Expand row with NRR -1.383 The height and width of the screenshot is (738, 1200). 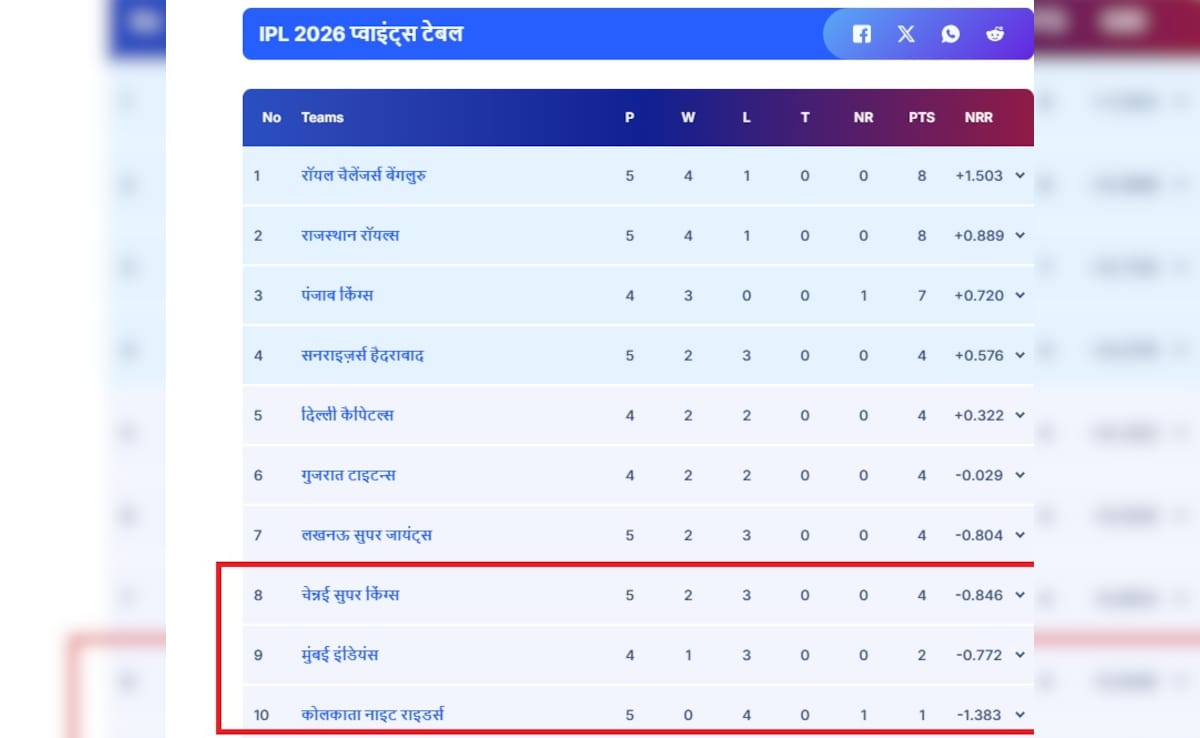pyautogui.click(x=1020, y=715)
